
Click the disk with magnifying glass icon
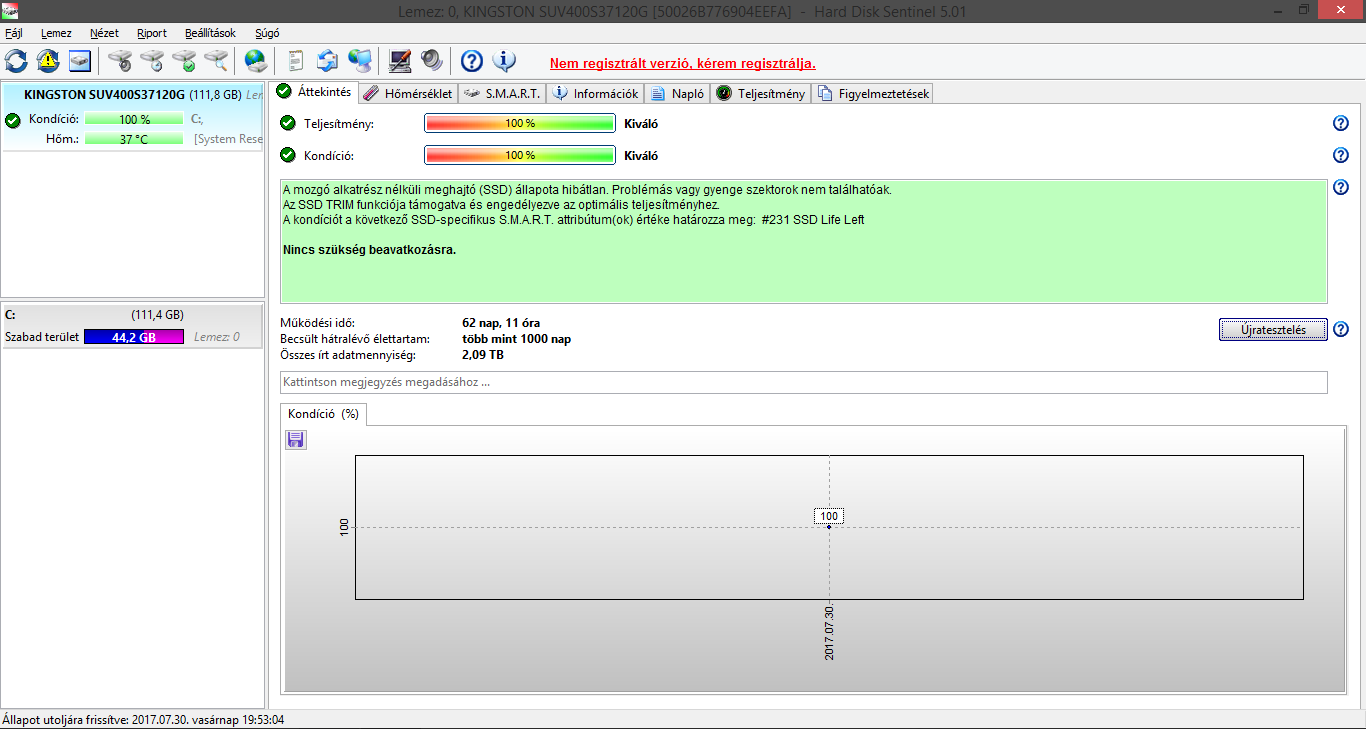(216, 61)
